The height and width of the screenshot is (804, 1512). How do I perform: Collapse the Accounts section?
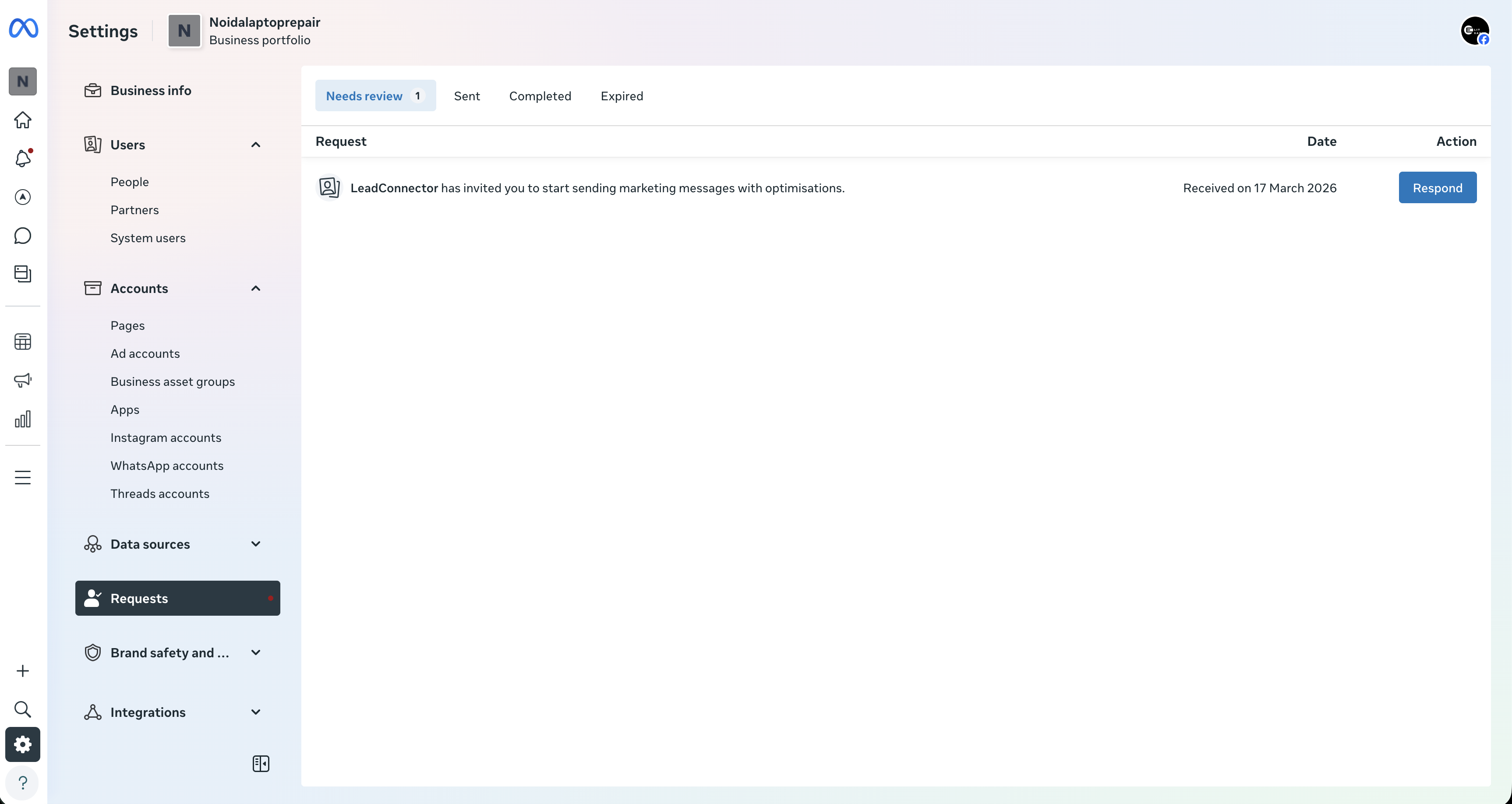pos(255,288)
